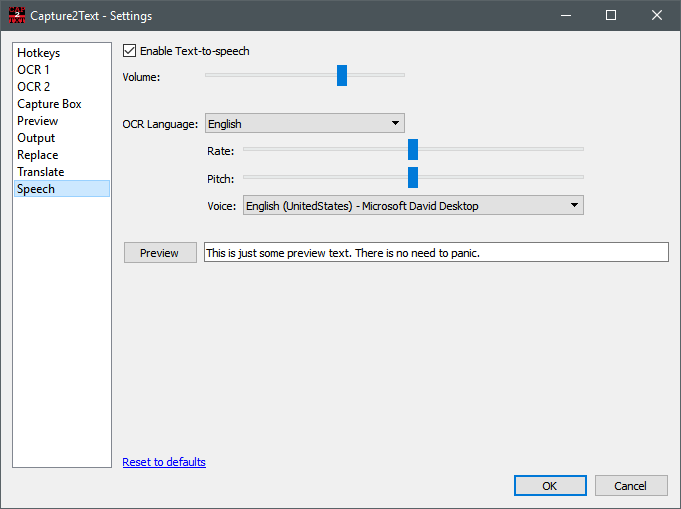Show the Replace settings page
Screen dimensions: 681x509
point(37,155)
